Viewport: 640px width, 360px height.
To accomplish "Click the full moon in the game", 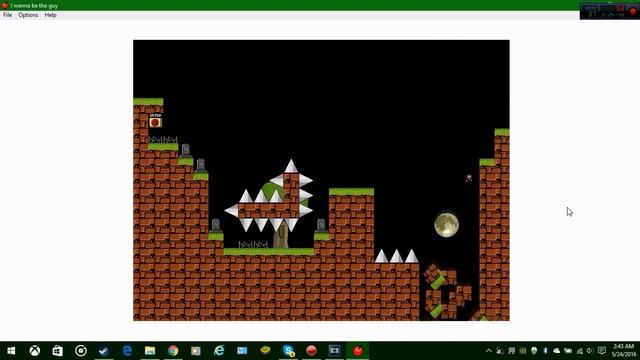I will click(447, 224).
